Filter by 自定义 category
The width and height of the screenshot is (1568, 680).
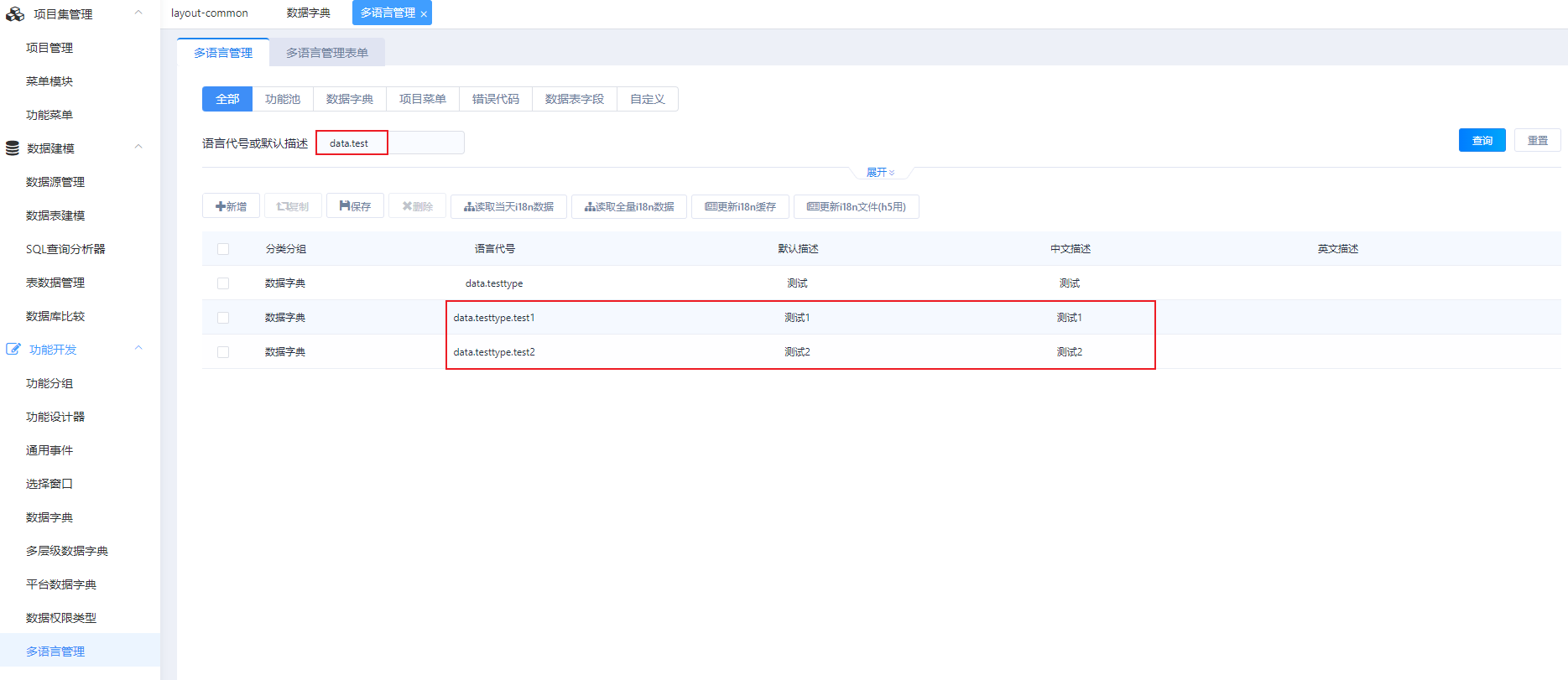pos(648,99)
